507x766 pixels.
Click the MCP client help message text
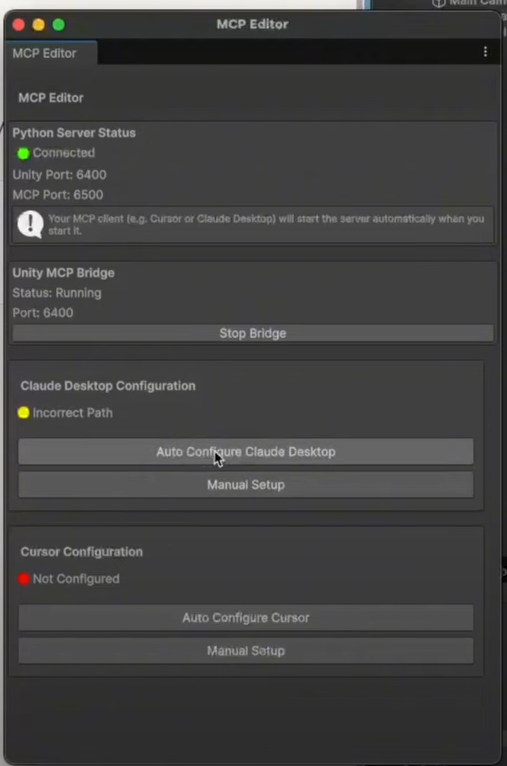pos(266,225)
